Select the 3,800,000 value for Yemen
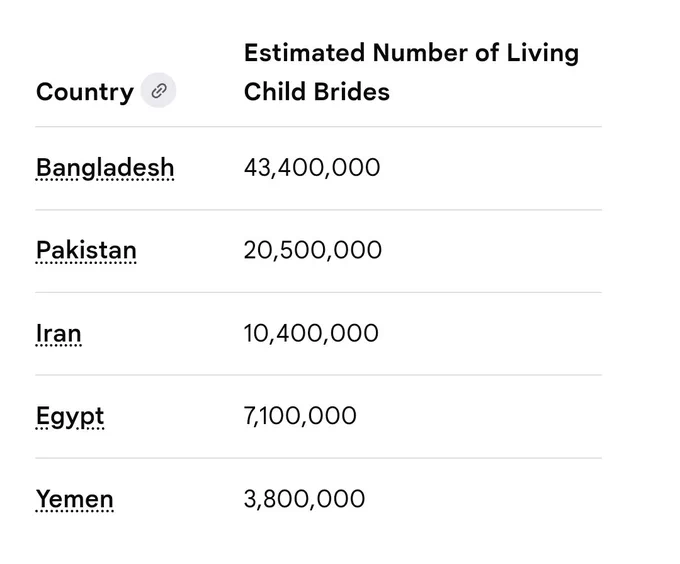The height and width of the screenshot is (564, 680). click(x=304, y=499)
